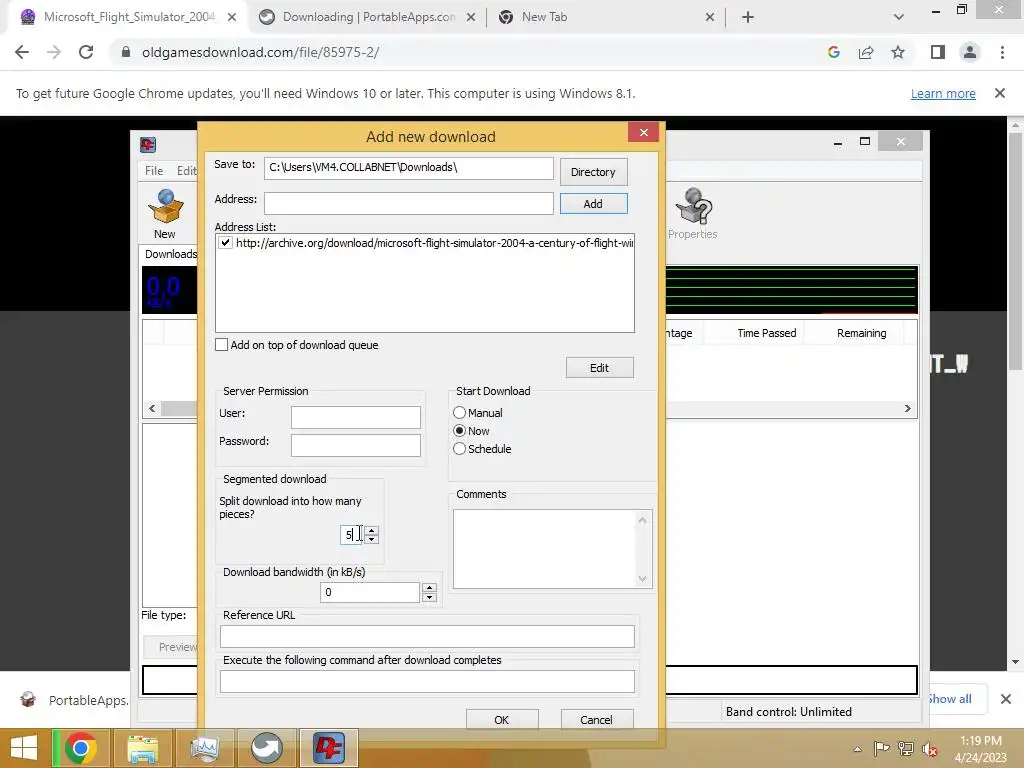1024x768 pixels.
Task: Click the page's vertical scrollbar thumb
Action: [1015, 252]
